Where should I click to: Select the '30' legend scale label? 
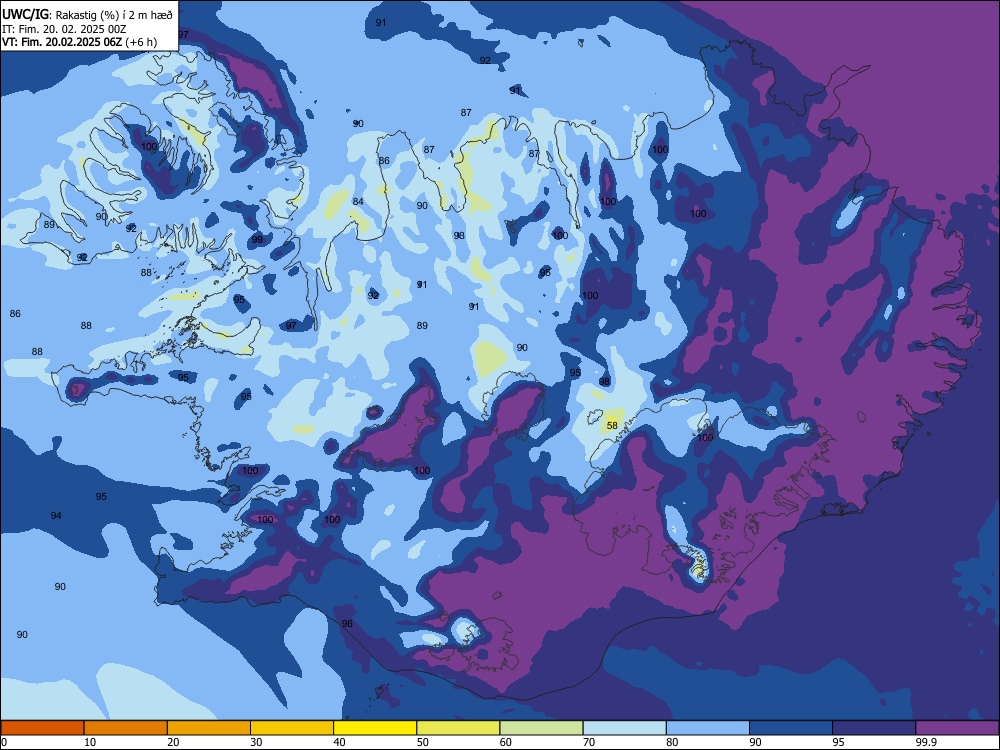256,742
